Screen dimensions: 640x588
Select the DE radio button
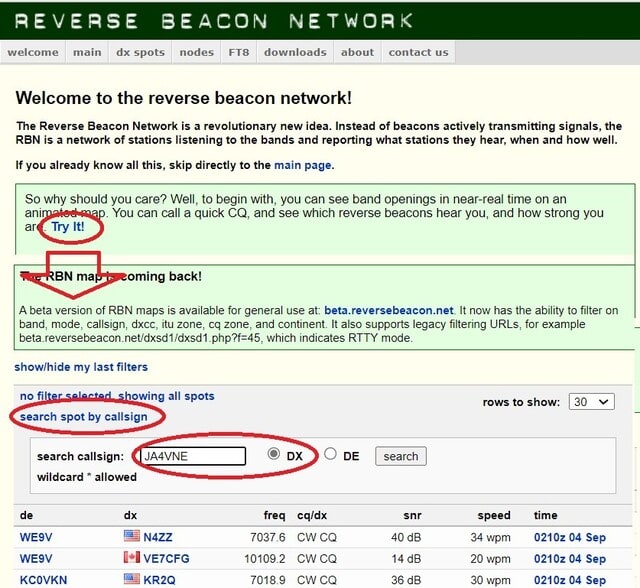pos(330,454)
